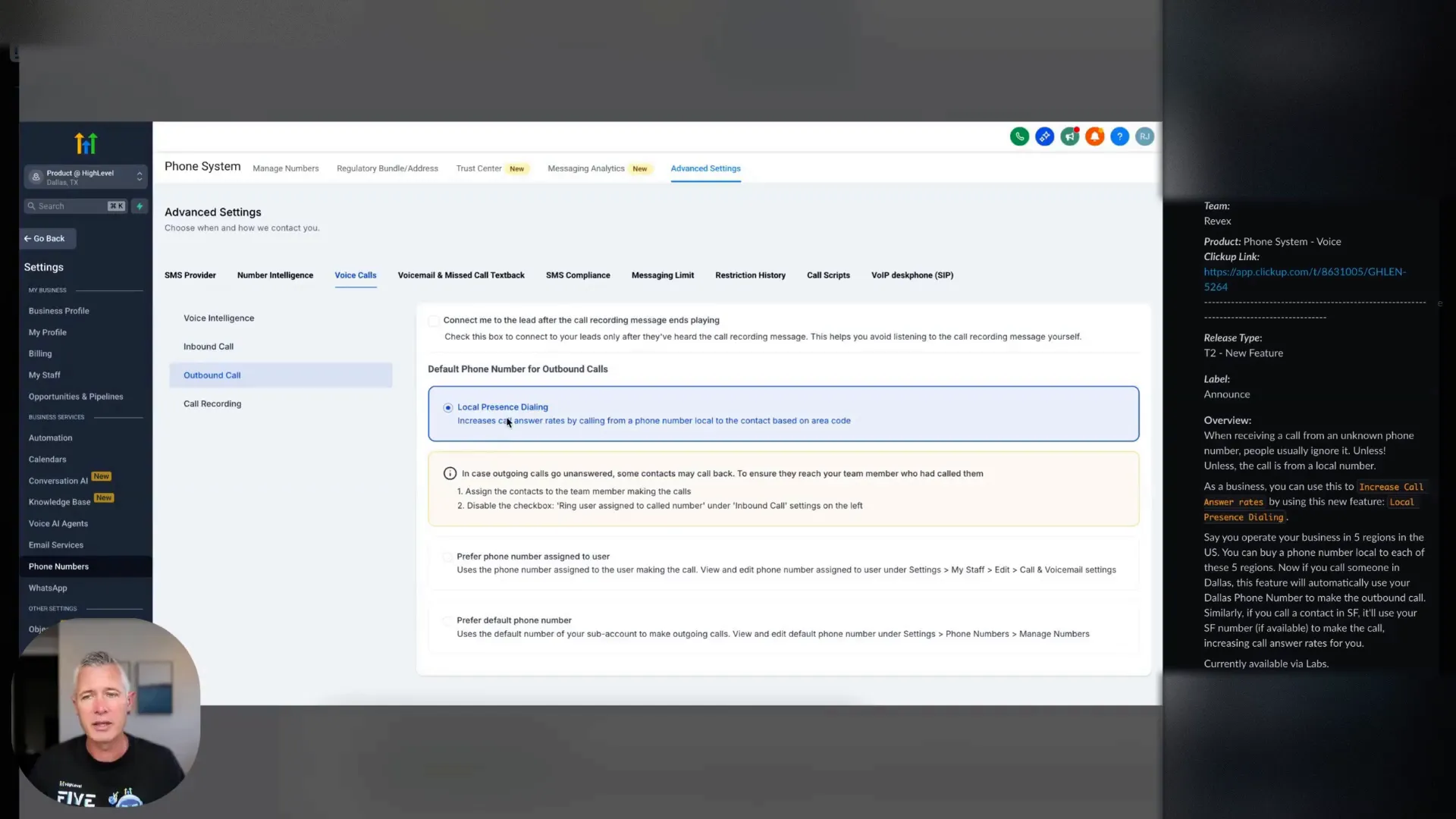This screenshot has height=819, width=1456.
Task: Check 'Connect me to the lead' checkbox
Action: [x=434, y=321]
